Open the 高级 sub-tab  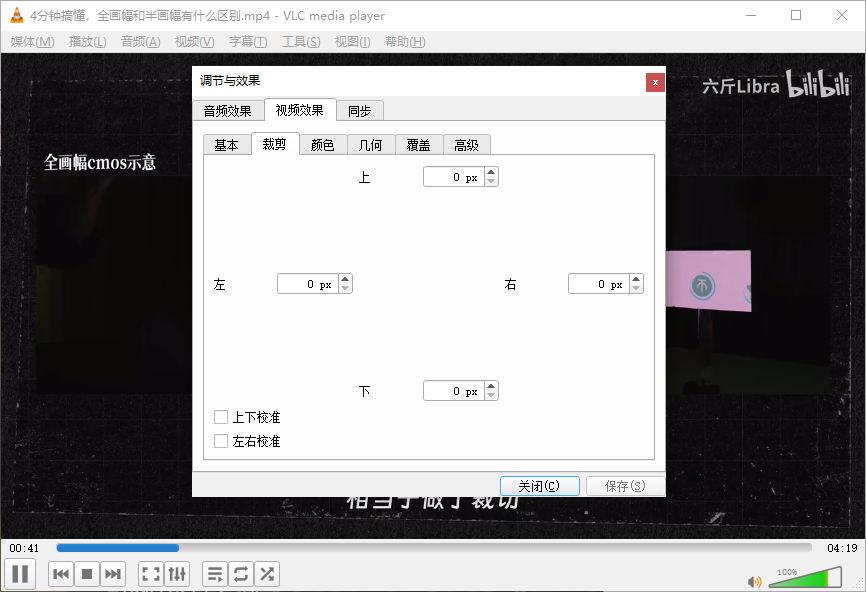[467, 145]
